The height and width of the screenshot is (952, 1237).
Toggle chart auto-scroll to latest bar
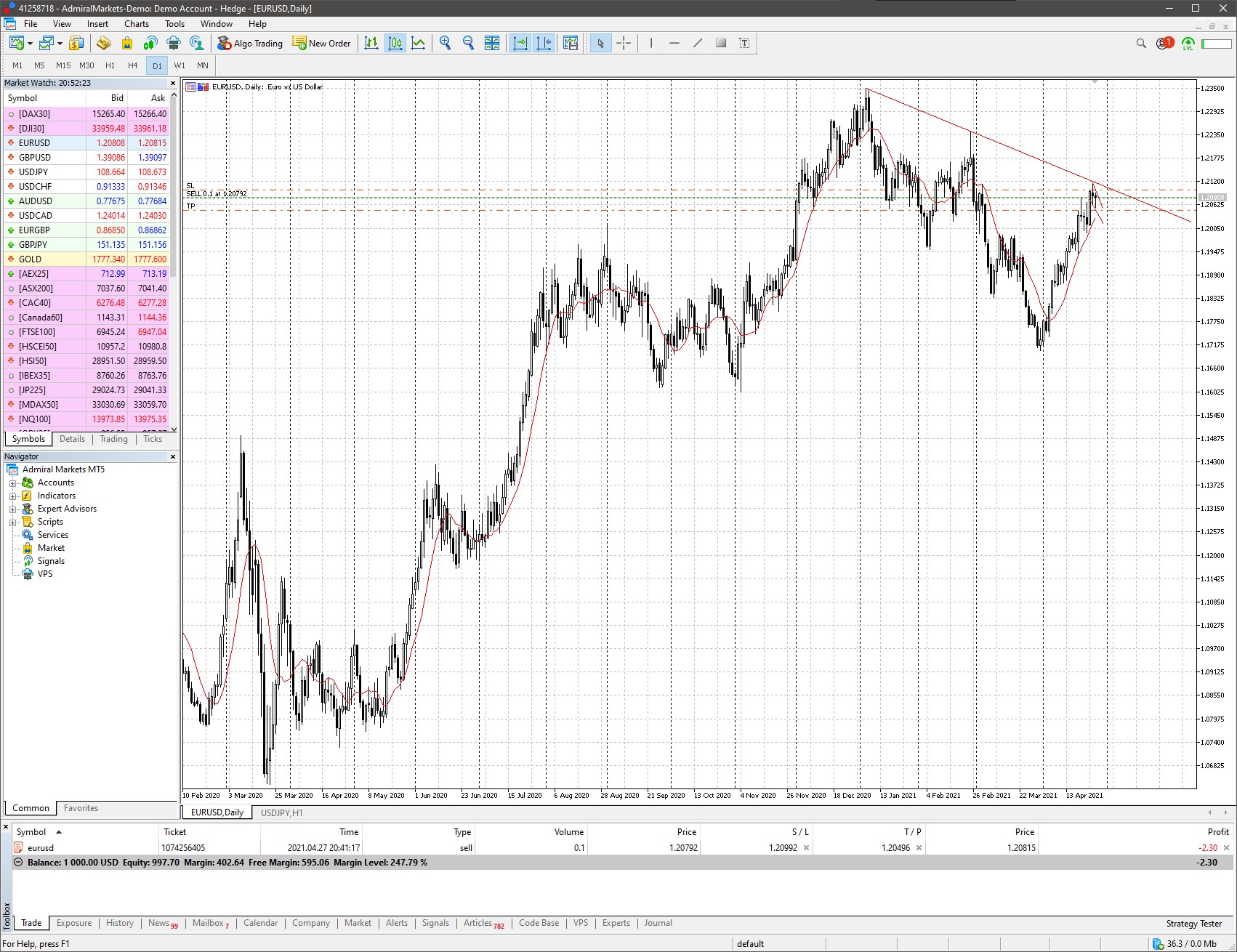pos(520,44)
